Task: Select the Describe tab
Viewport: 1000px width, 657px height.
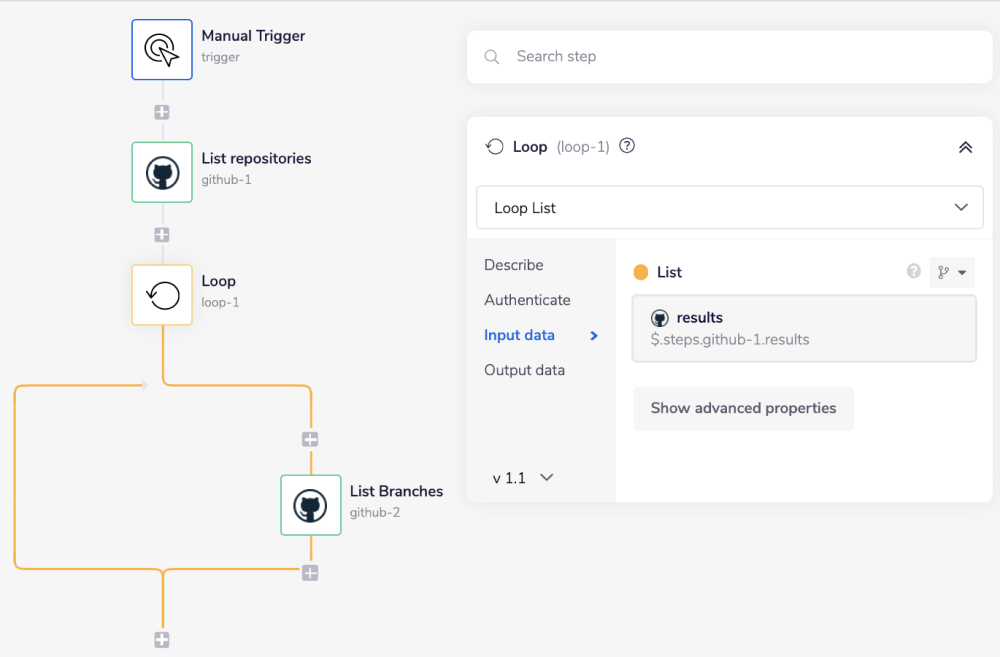Action: tap(513, 264)
